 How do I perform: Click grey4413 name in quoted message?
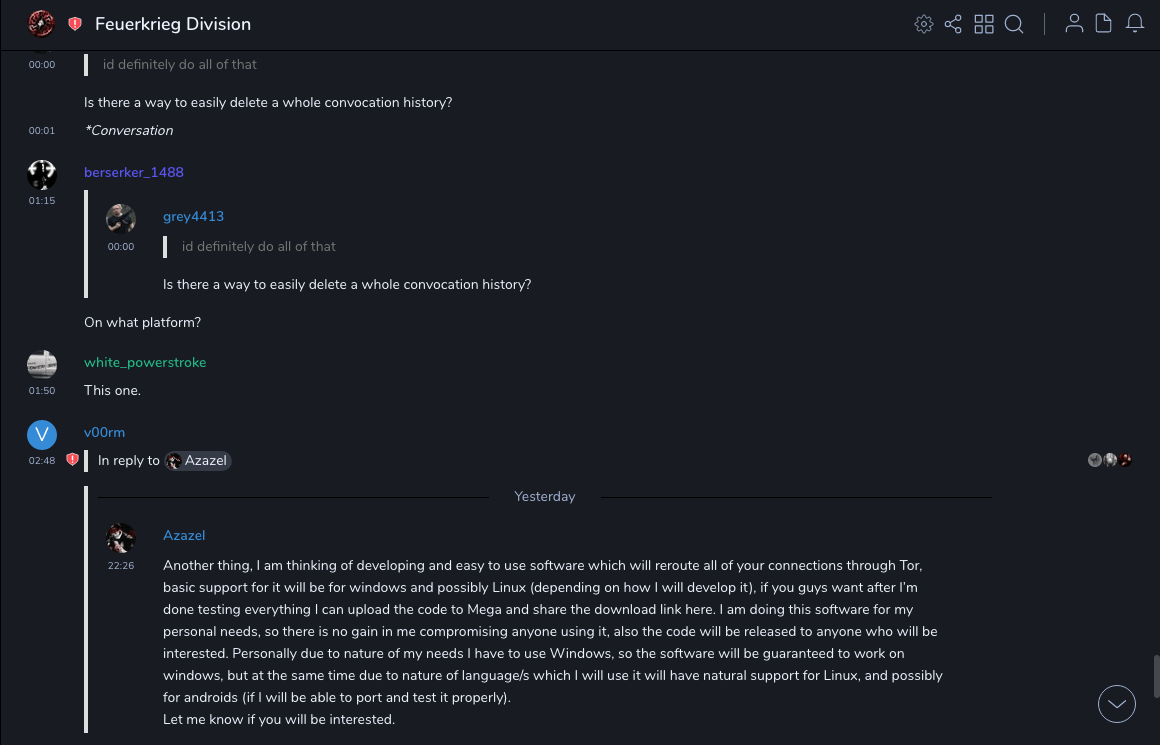193,216
